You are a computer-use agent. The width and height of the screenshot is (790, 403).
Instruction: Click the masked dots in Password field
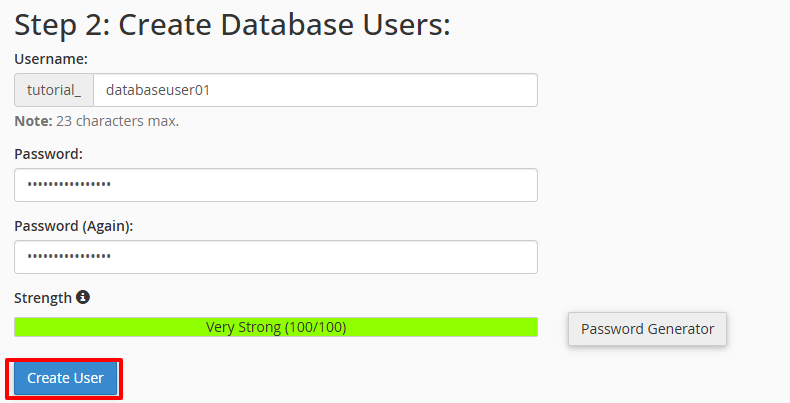pos(69,184)
